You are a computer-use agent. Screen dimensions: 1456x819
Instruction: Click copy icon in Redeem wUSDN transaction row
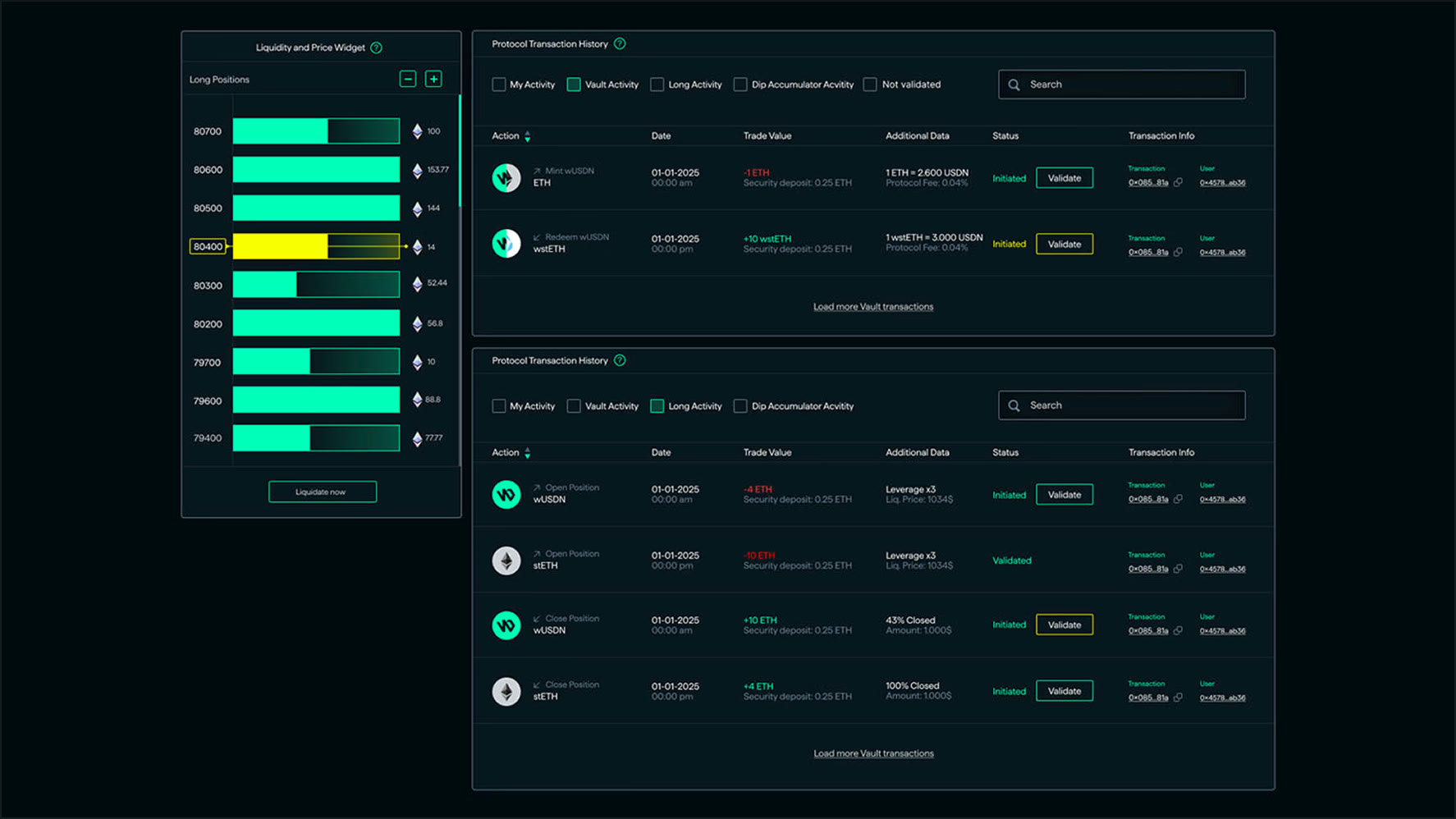(x=1178, y=252)
